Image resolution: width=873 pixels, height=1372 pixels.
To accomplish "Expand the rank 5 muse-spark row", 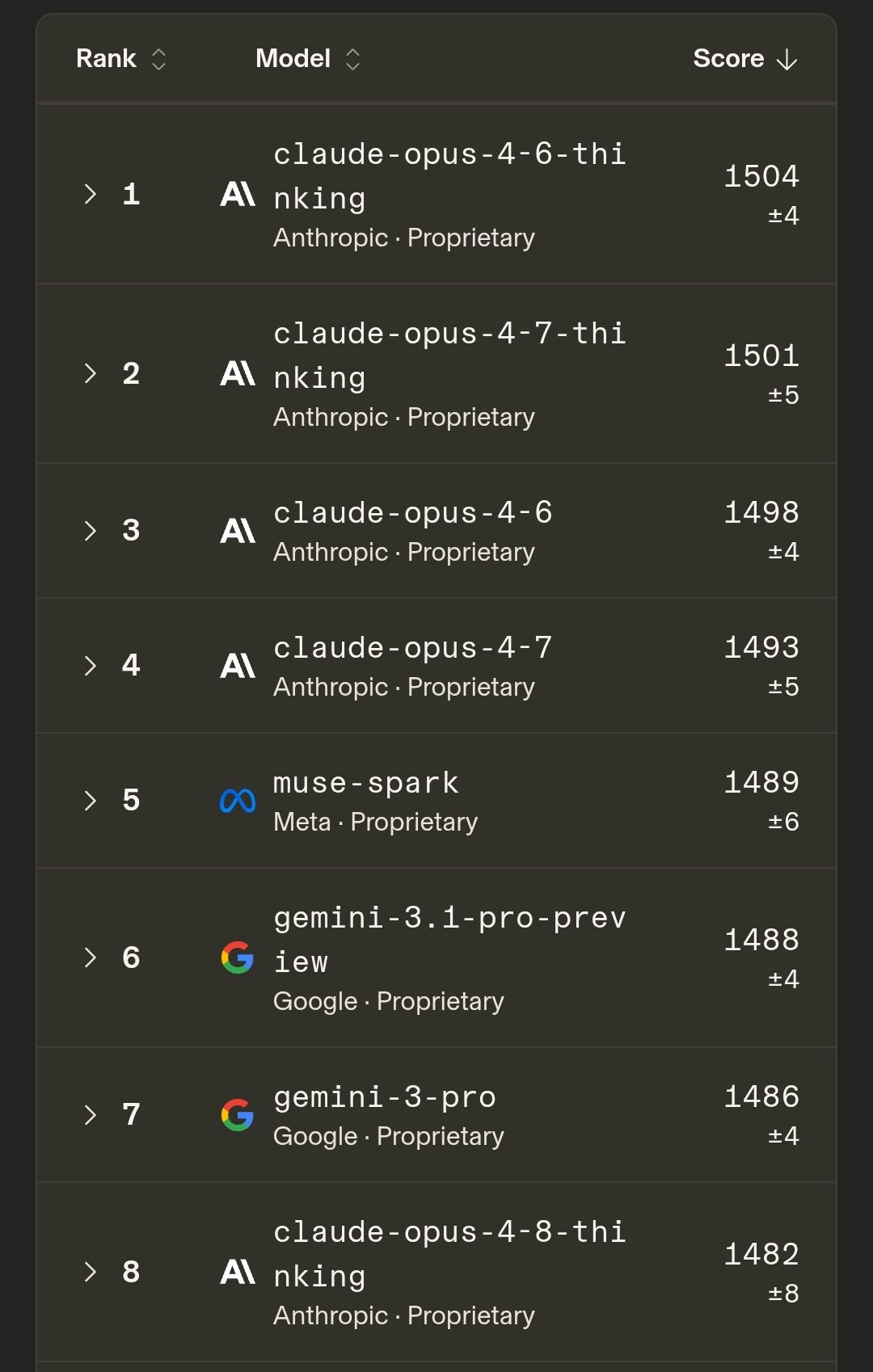I will pyautogui.click(x=91, y=801).
